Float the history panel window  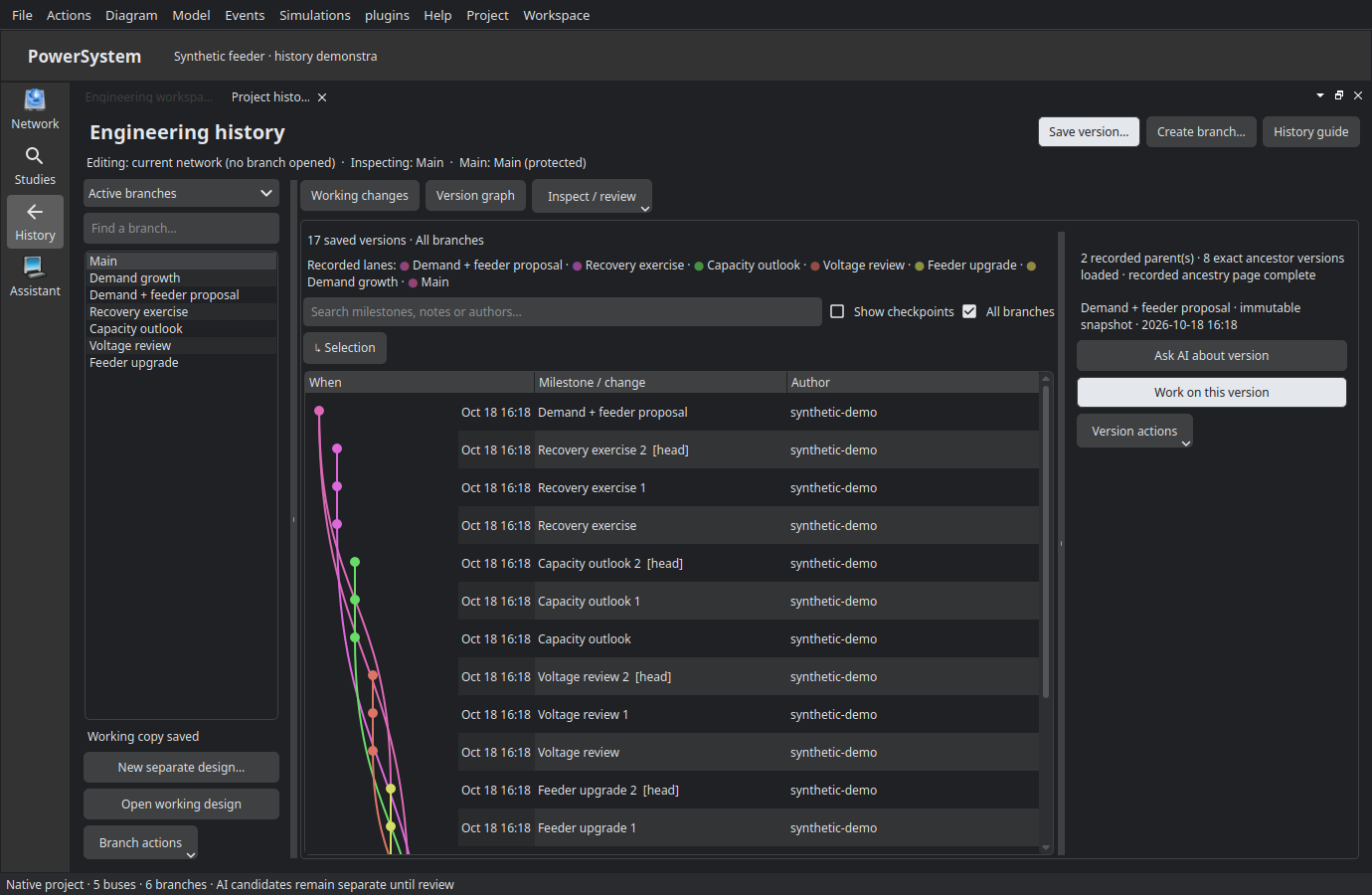click(x=1339, y=95)
